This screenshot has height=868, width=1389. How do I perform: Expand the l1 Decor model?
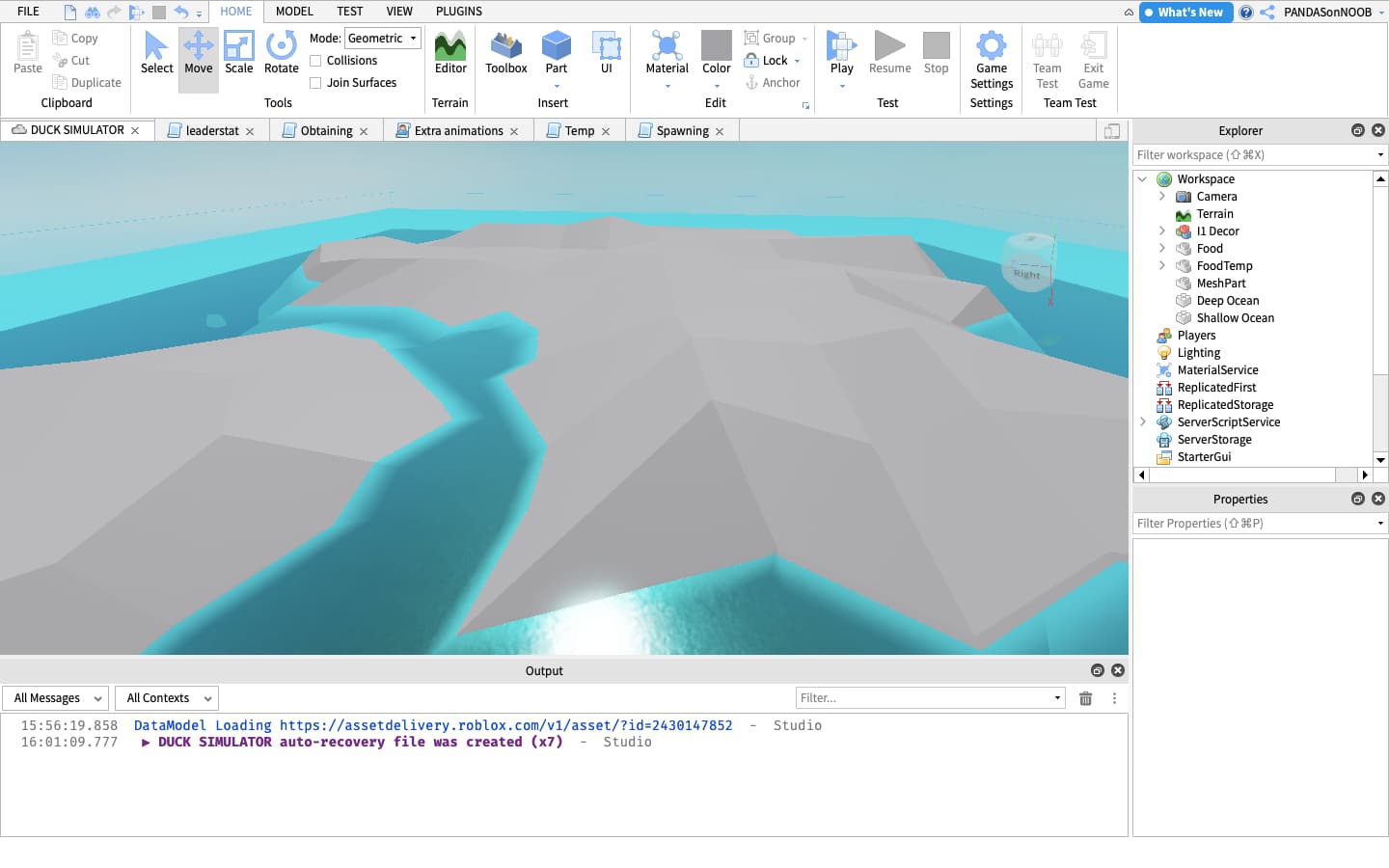click(x=1162, y=231)
